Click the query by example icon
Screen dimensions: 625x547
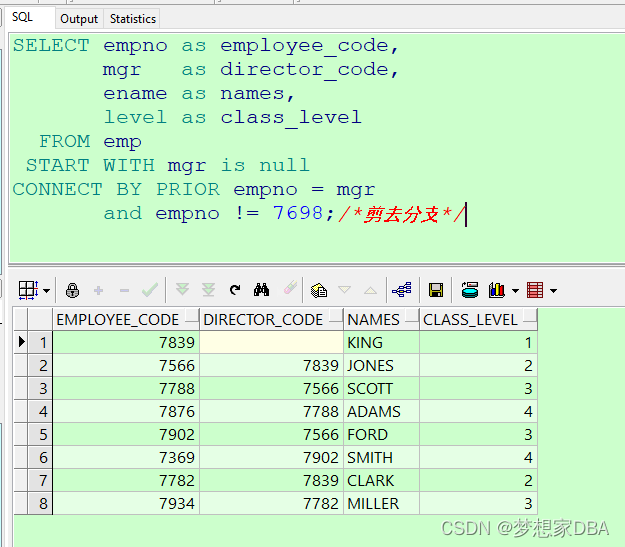[x=319, y=290]
